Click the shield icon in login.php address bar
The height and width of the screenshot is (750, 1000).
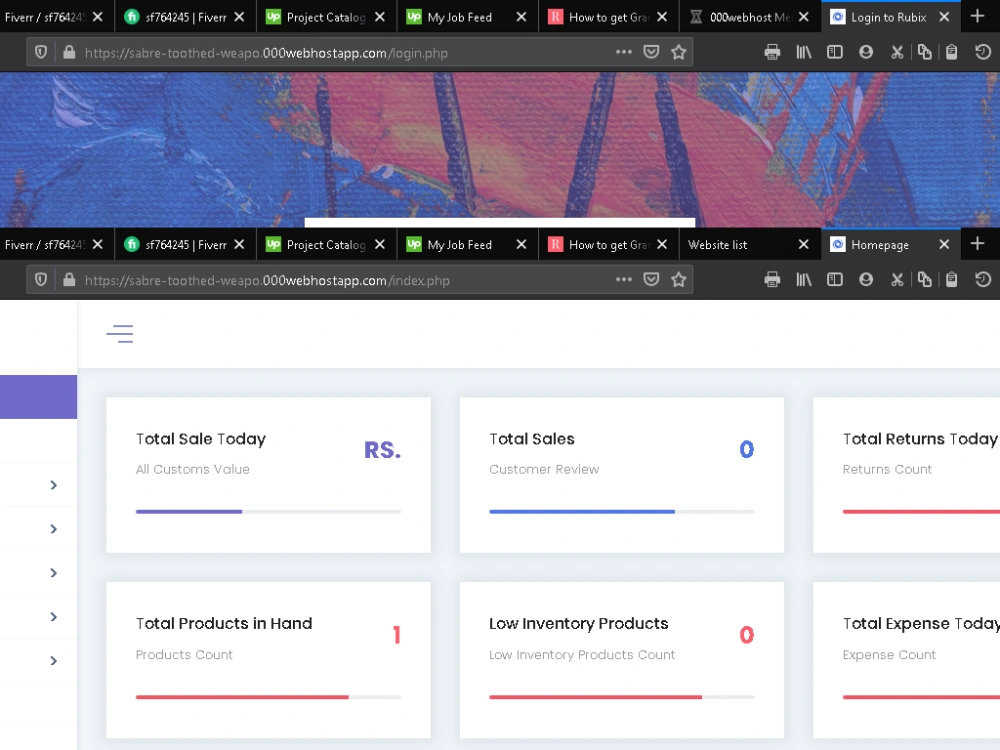click(41, 52)
